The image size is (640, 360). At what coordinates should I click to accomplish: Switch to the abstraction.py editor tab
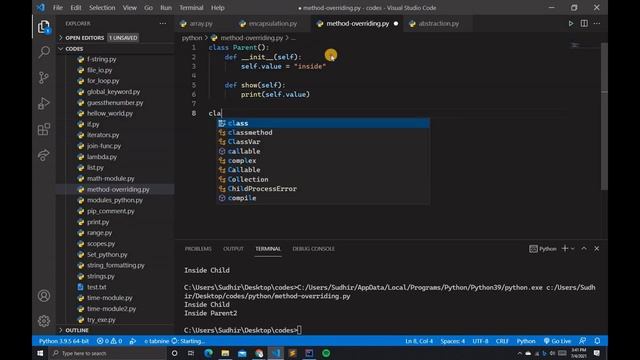[438, 24]
